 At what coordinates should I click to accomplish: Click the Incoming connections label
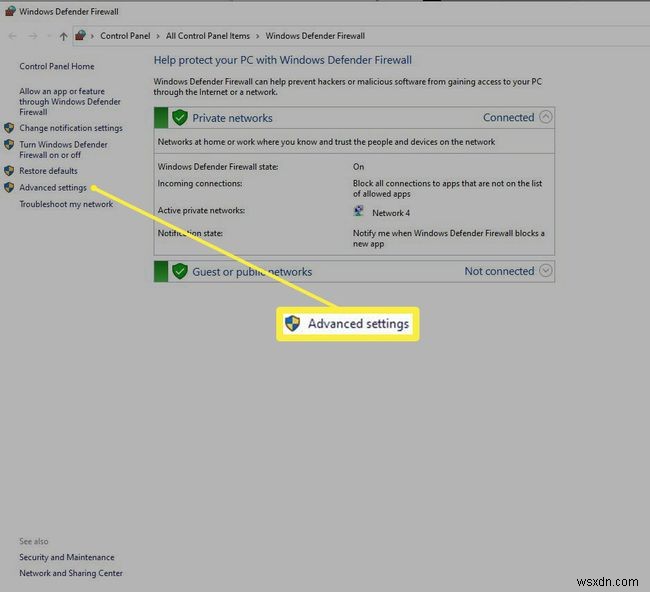click(x=200, y=184)
